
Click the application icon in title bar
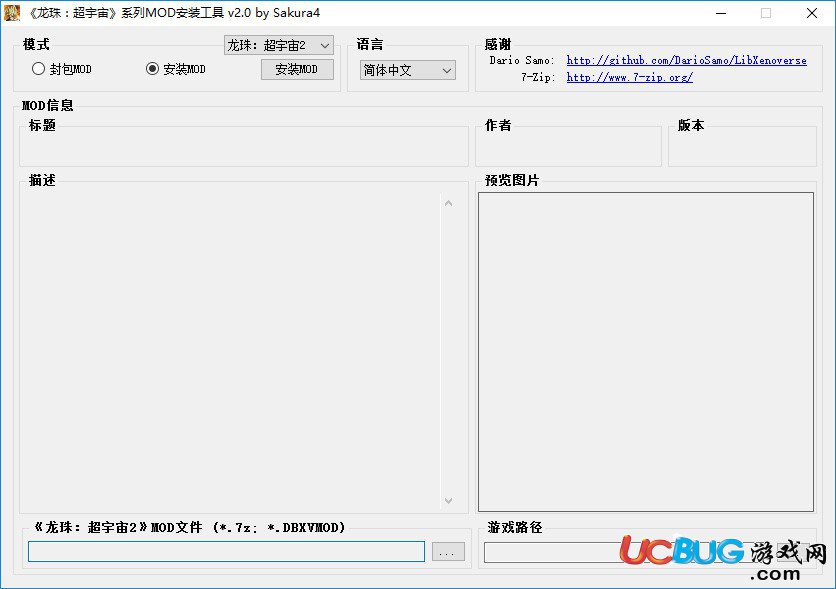coord(12,13)
